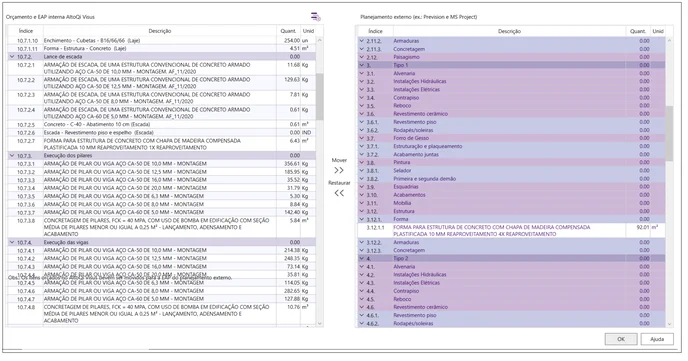688x361 pixels.
Task: Select row 10.7.4.8 CONCRETAGEM DE PILARES
Action: click(x=161, y=314)
